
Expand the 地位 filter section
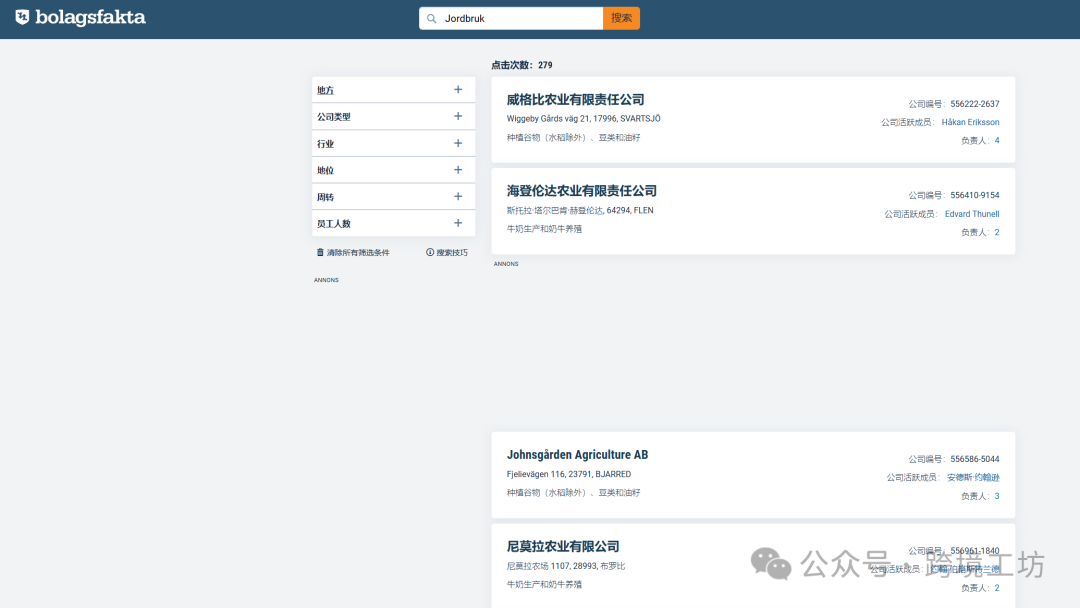point(458,170)
